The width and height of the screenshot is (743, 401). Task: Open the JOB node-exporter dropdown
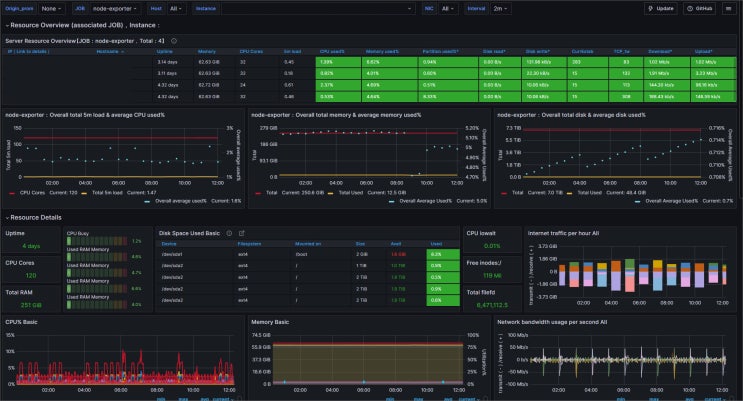[x=108, y=8]
